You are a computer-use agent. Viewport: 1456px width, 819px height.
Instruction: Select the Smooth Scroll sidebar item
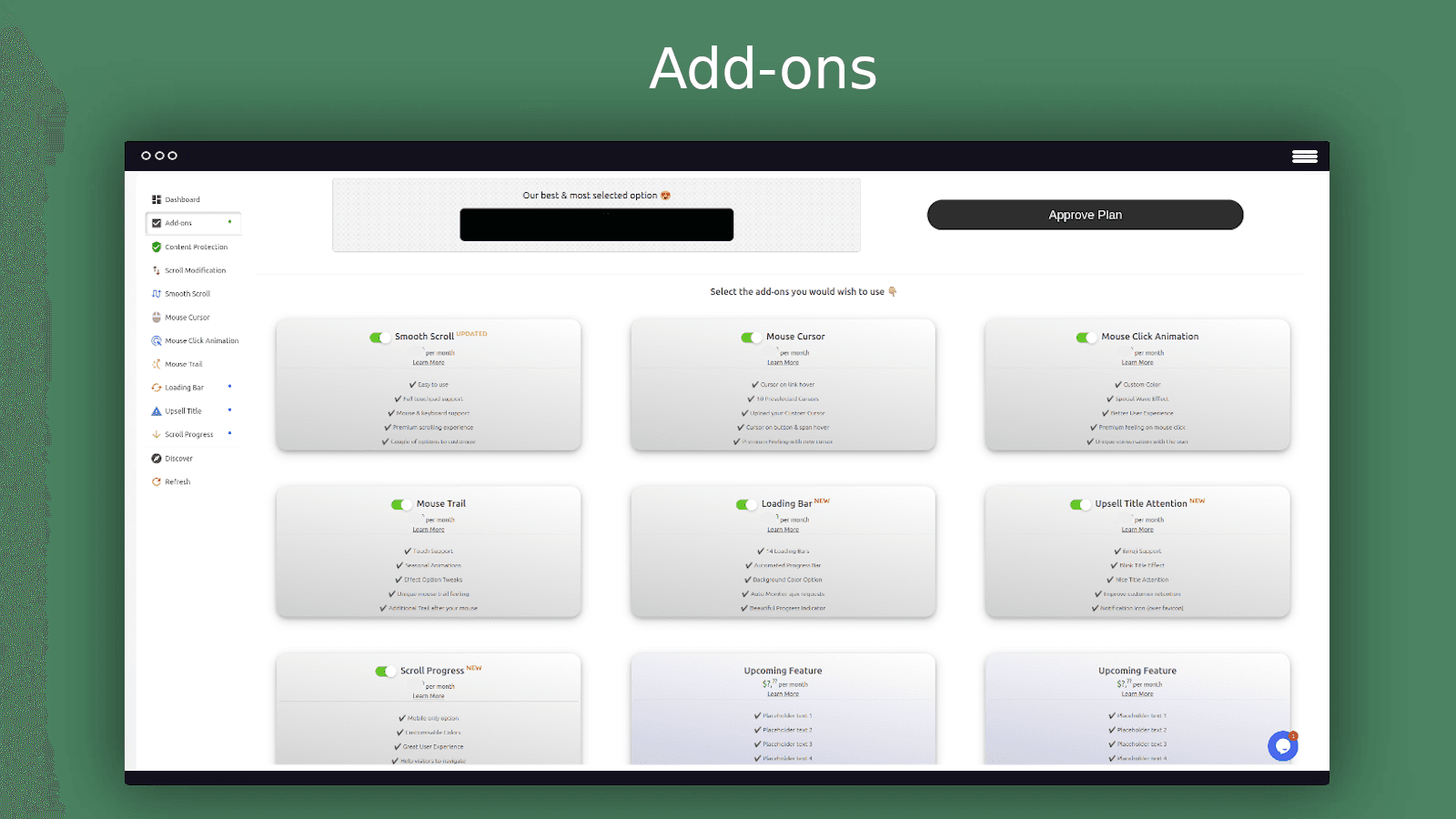point(186,293)
